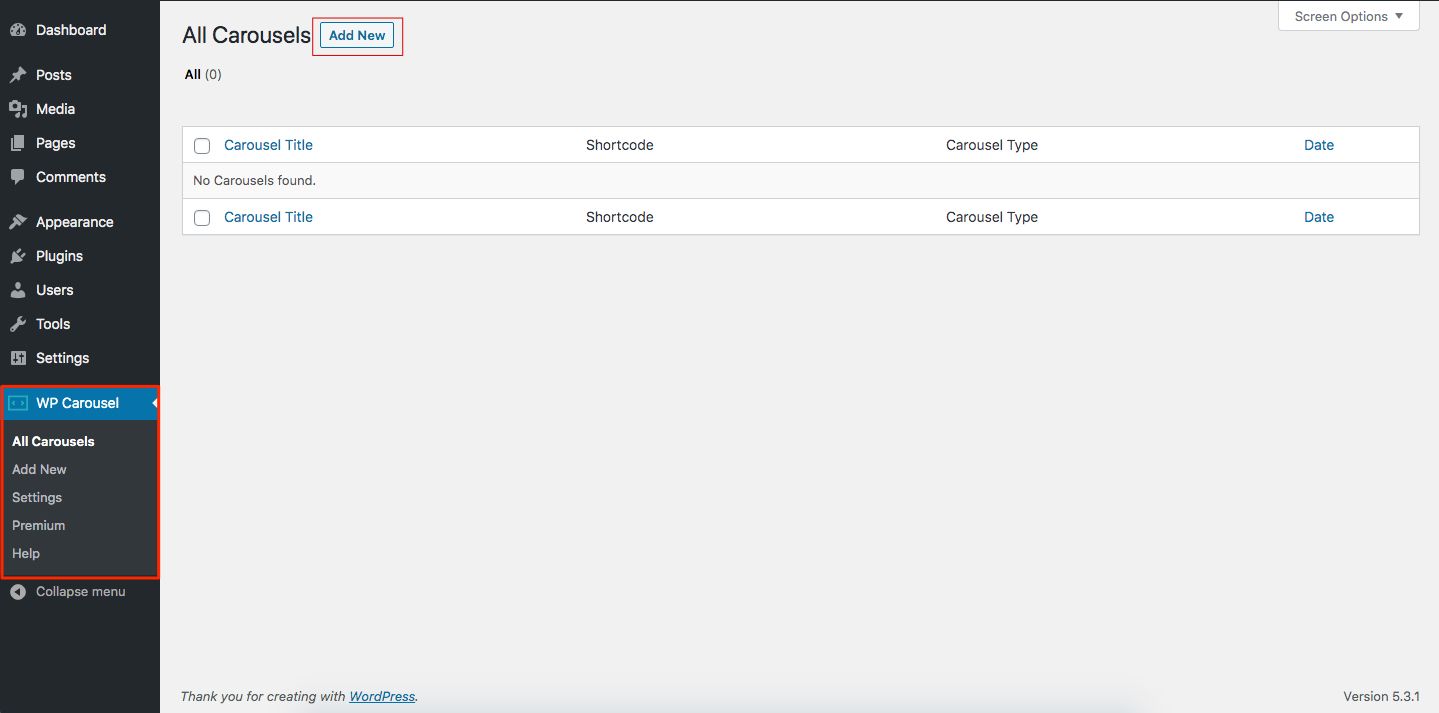Click the Settings sliders icon
Viewport: 1439px width, 713px height.
(18, 358)
